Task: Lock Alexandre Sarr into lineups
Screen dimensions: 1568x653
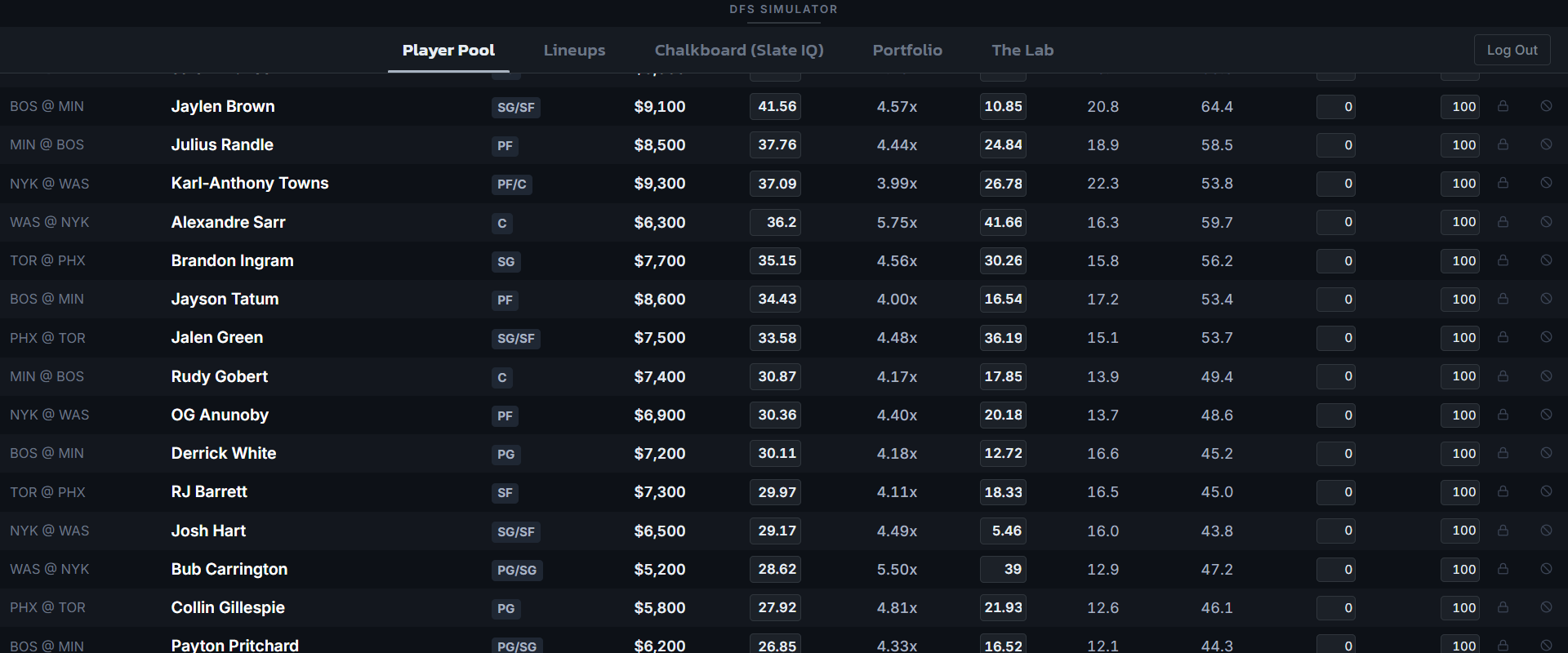Action: (1503, 221)
